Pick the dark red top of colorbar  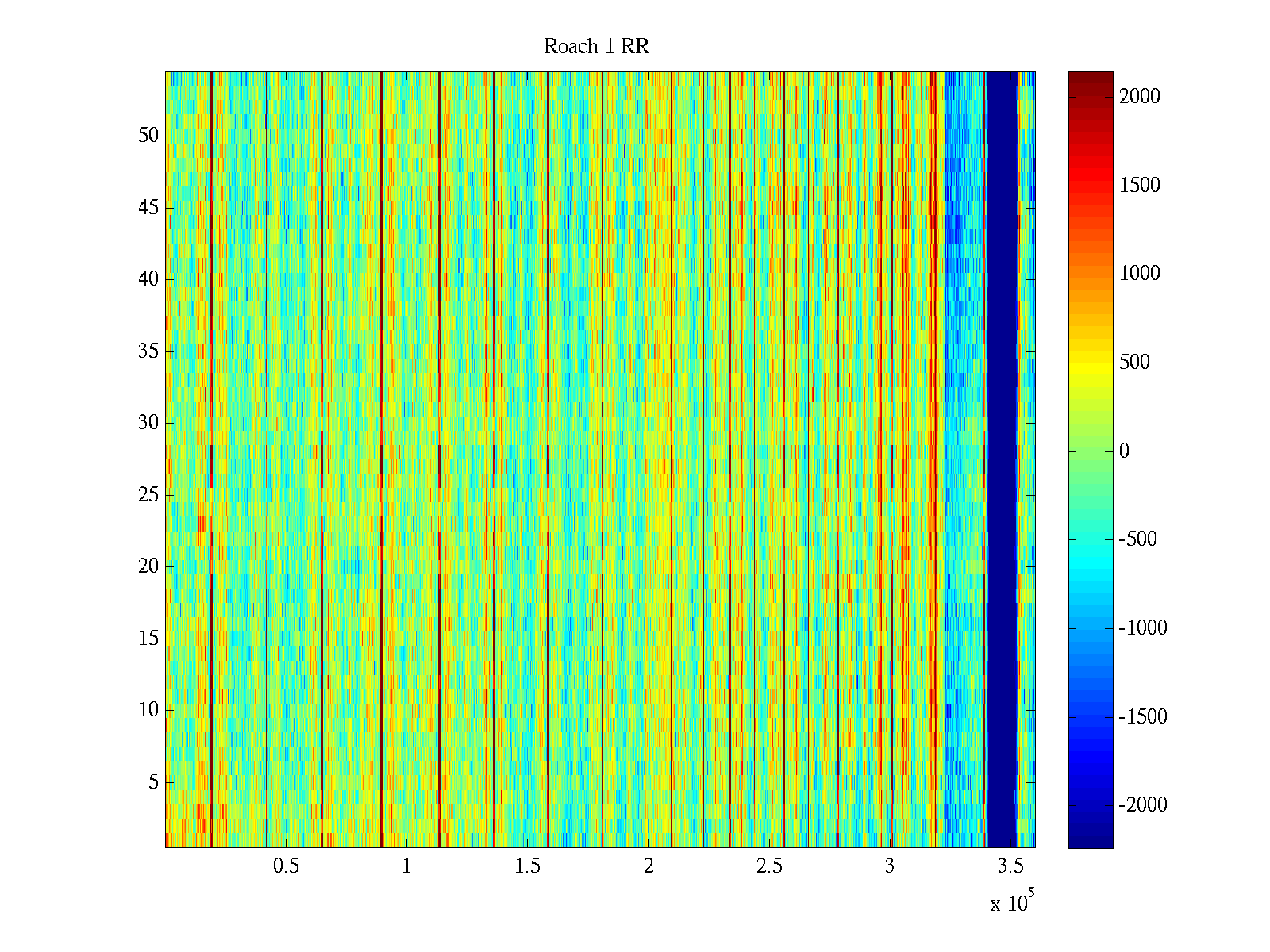coord(1091,78)
